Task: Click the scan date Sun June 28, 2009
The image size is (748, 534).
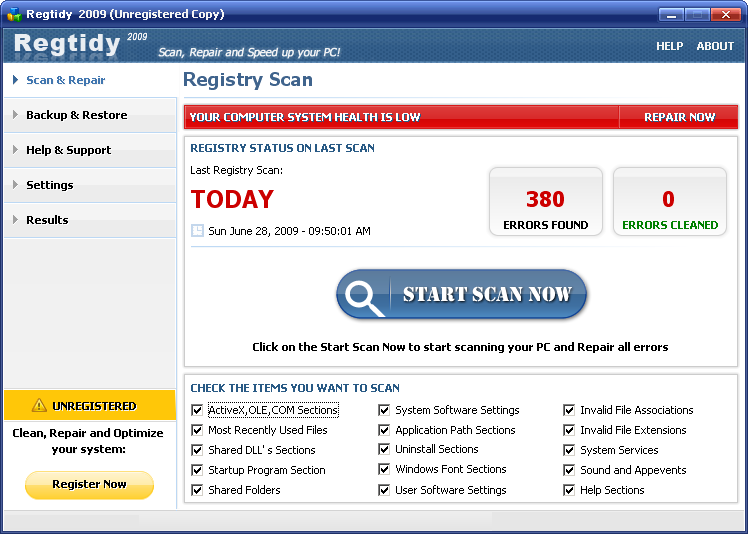Action: point(289,231)
